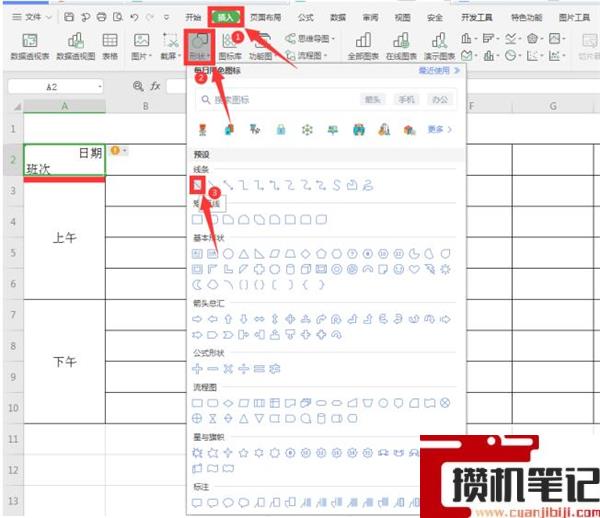Select the straight line shape under 线条

coord(197,186)
